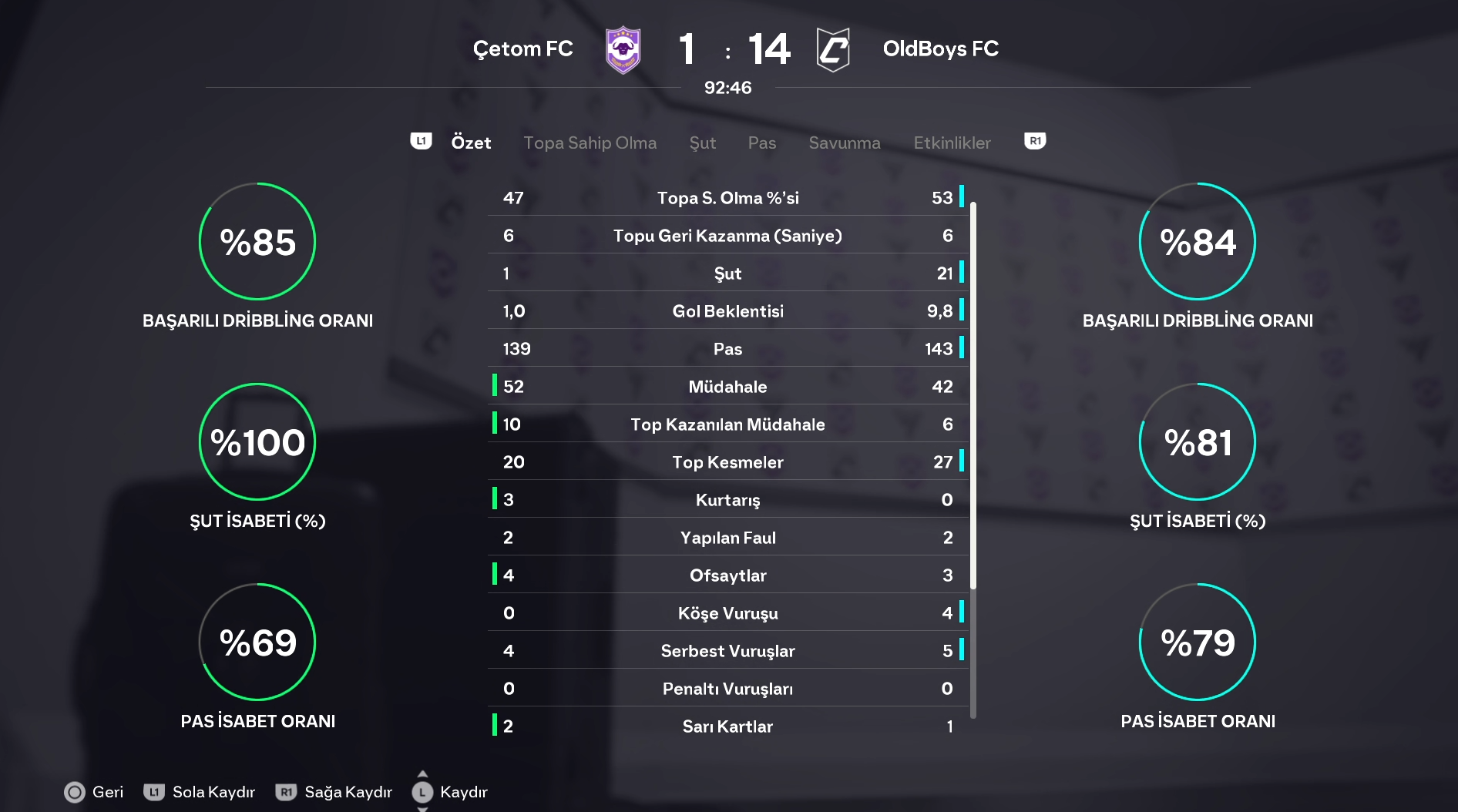1458x812 pixels.
Task: Click the L1 Sola Kaydır icon
Action: tap(154, 792)
